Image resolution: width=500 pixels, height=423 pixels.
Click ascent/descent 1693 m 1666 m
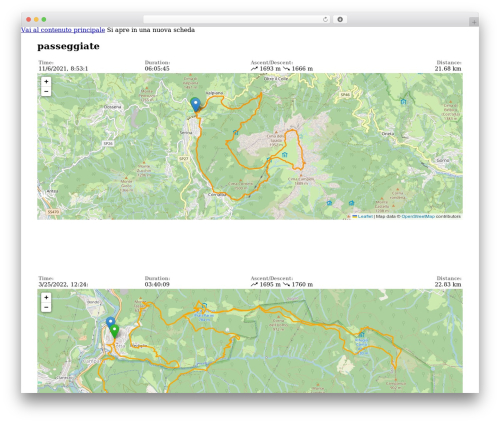[x=282, y=69]
